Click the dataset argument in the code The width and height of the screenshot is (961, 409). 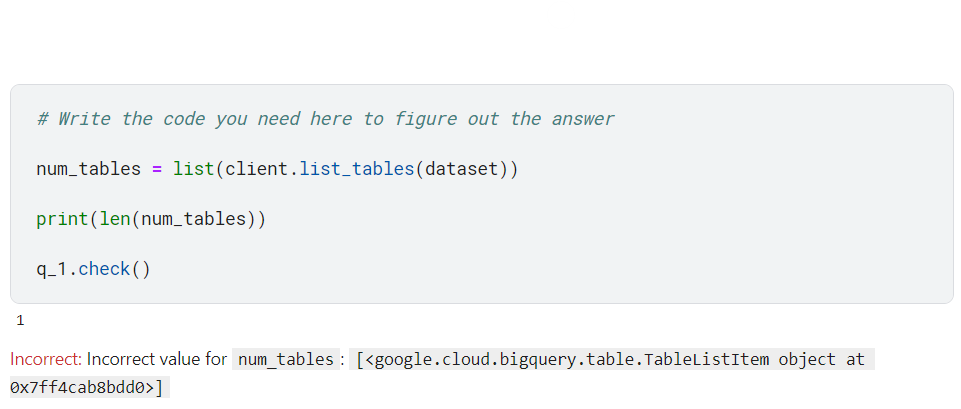(x=462, y=169)
